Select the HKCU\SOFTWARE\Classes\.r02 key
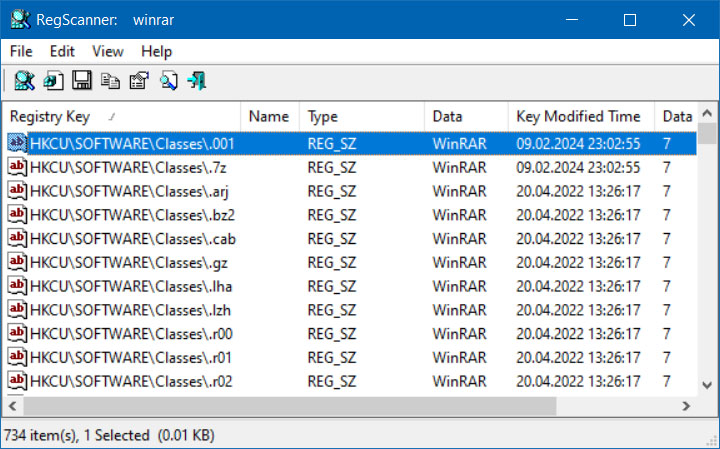 coord(131,382)
